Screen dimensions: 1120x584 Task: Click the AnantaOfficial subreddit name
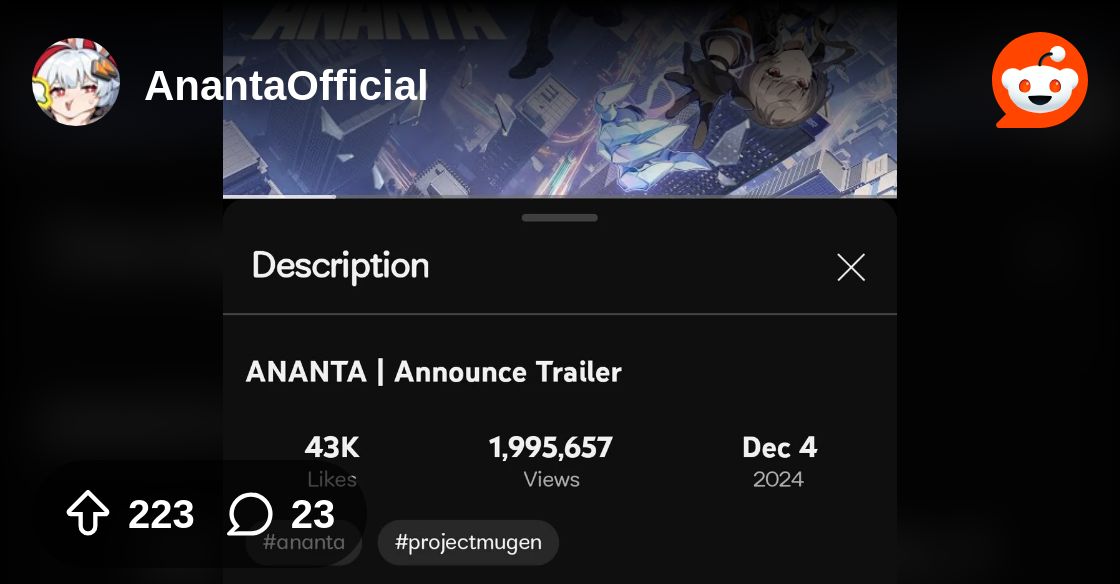286,86
